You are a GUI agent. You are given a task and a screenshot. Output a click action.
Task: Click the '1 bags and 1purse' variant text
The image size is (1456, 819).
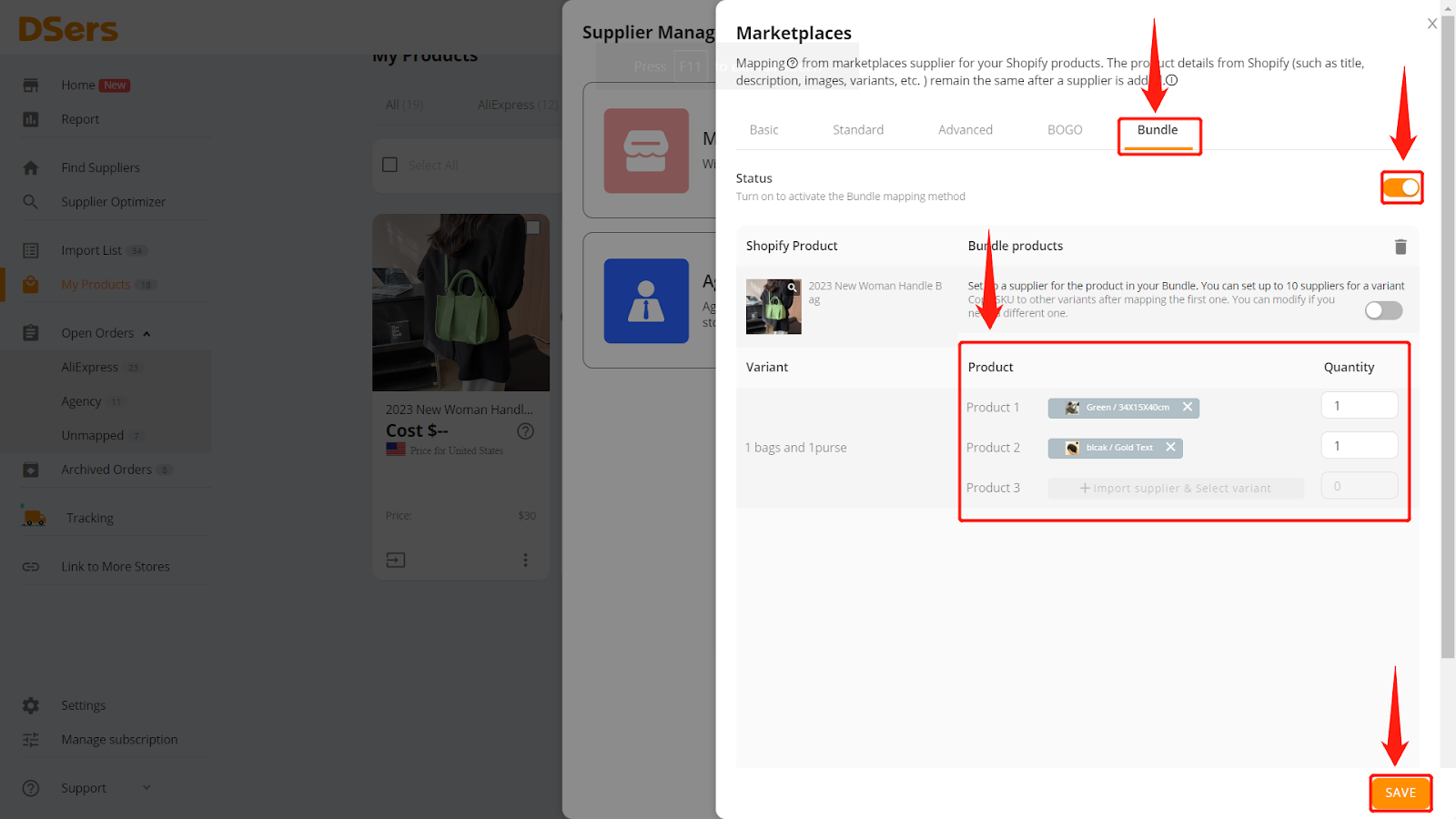pyautogui.click(x=795, y=448)
